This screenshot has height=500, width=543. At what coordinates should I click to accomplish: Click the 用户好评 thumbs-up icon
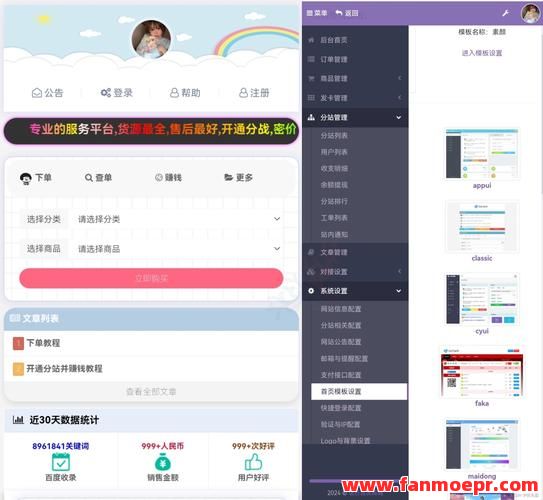tap(253, 462)
